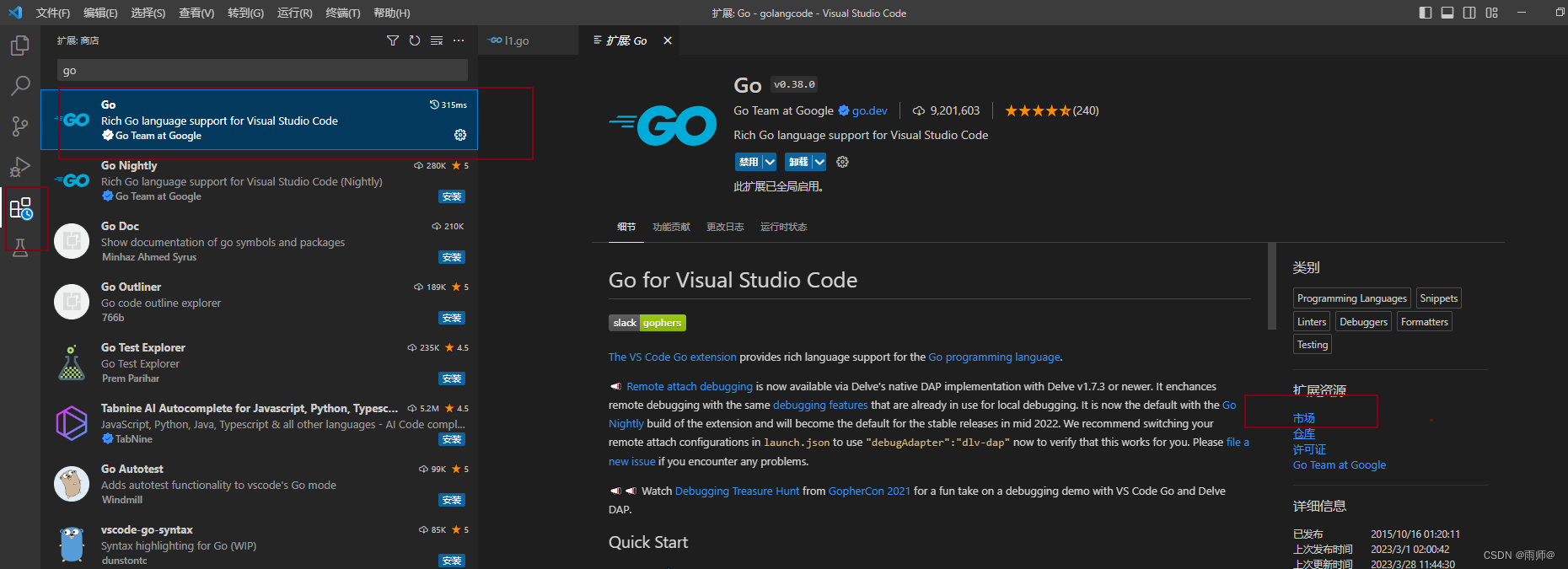
Task: Open the Explorer view in activity bar
Action: coord(20,45)
